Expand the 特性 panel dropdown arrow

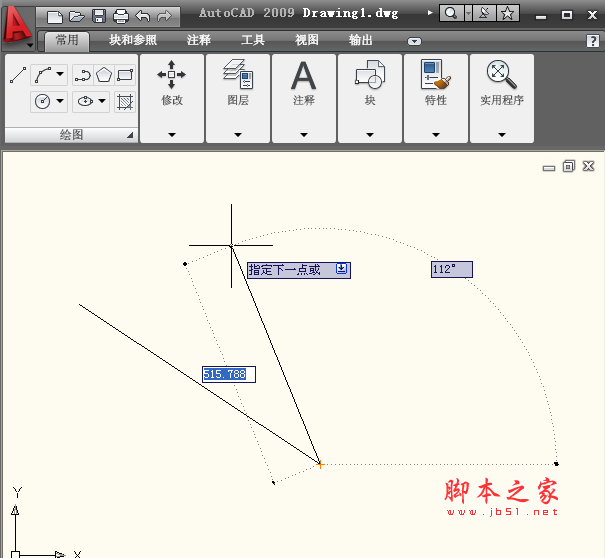(436, 135)
